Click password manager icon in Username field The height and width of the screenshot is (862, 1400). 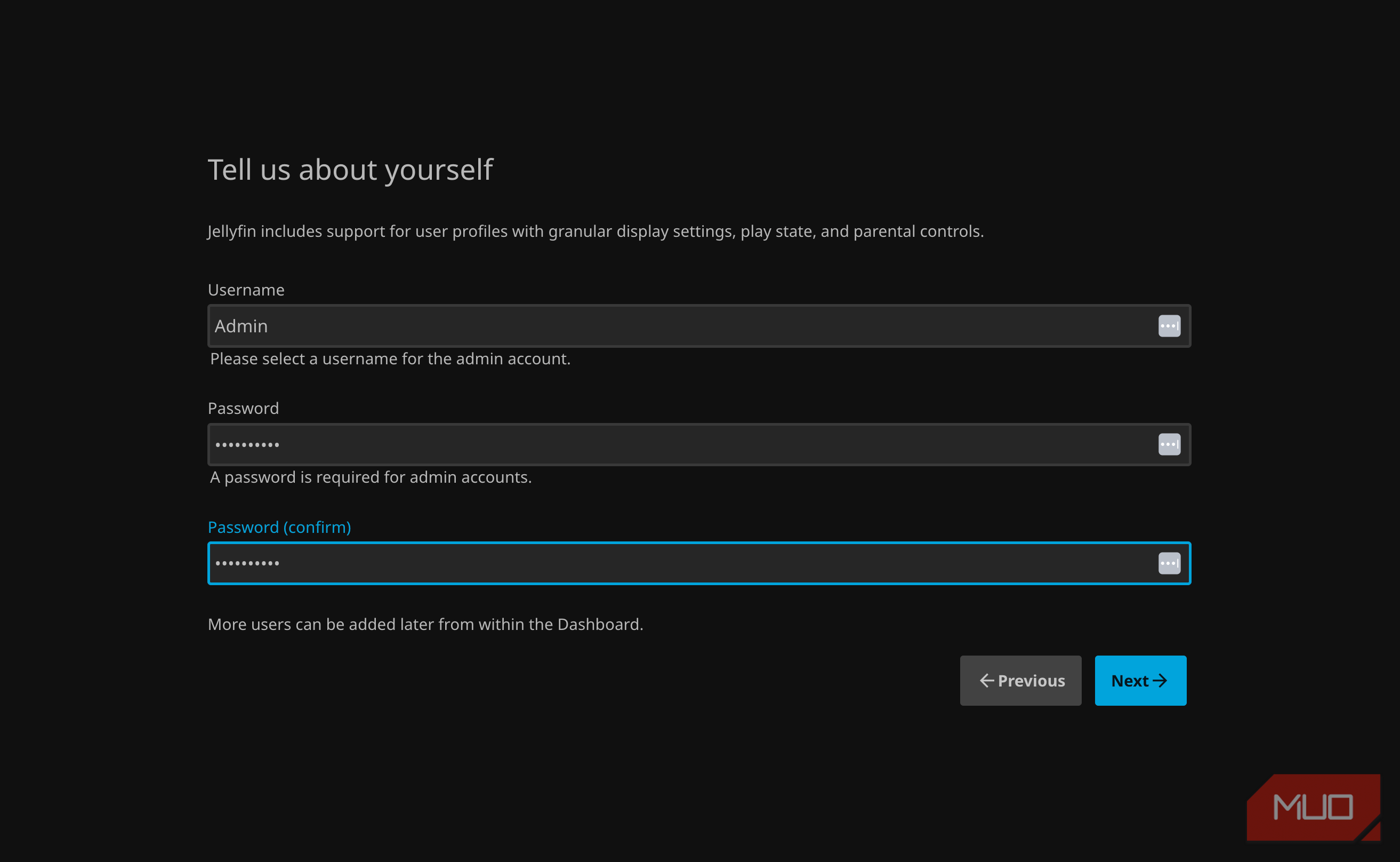tap(1169, 326)
